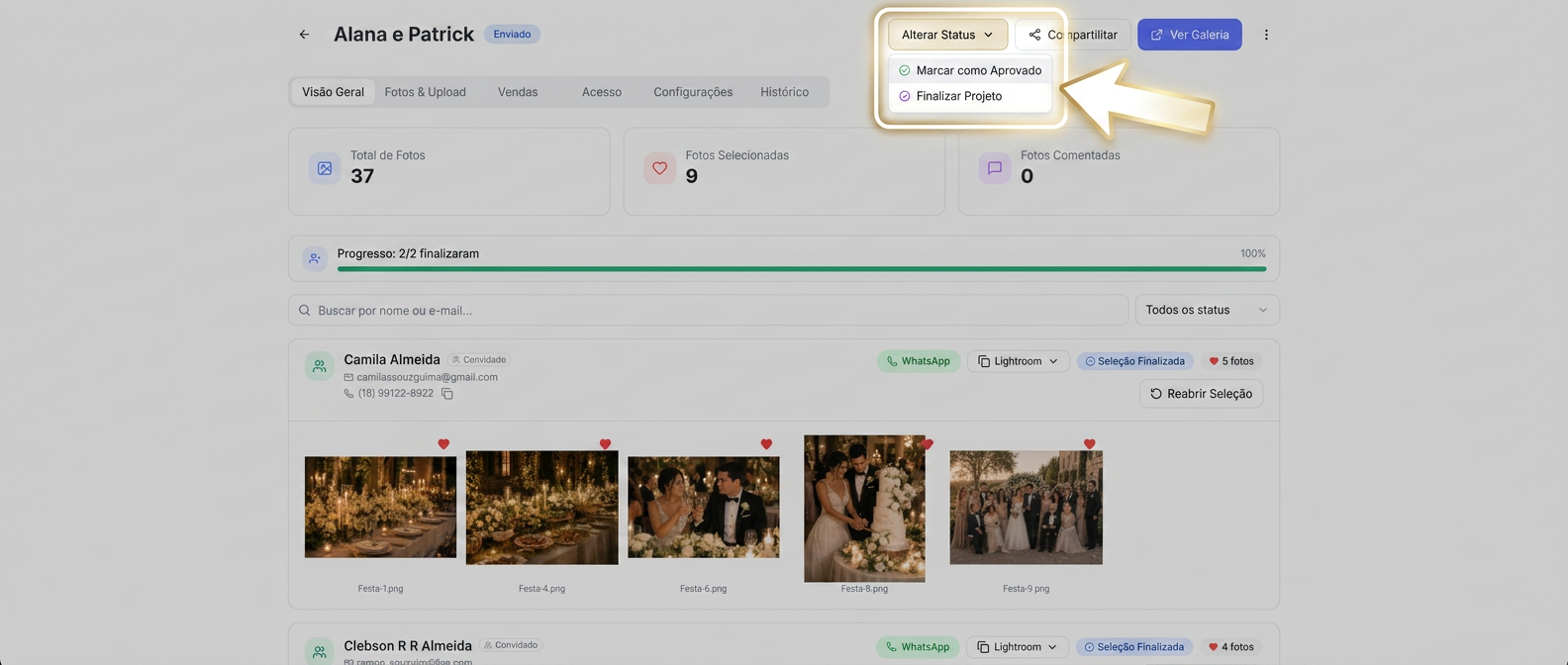Go to the Vendas tab
Viewport: 1568px width, 665px height.
(518, 92)
